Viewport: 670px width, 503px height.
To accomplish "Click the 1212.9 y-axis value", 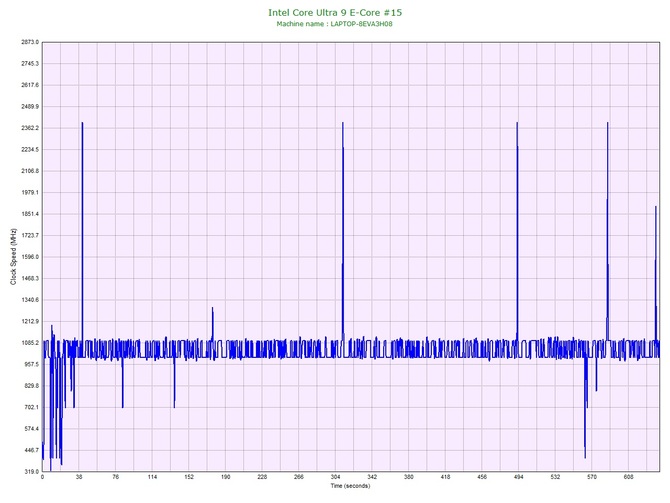I will 30,321.
